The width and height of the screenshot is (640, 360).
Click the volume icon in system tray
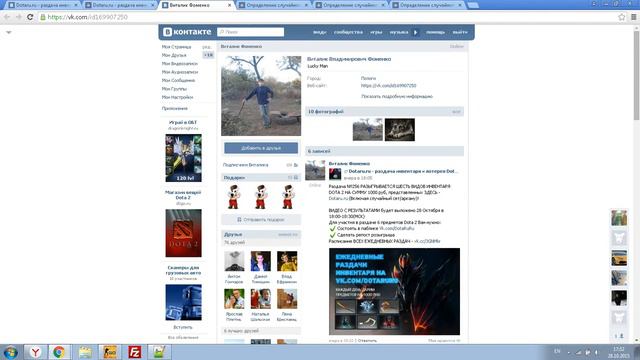[x=596, y=352]
